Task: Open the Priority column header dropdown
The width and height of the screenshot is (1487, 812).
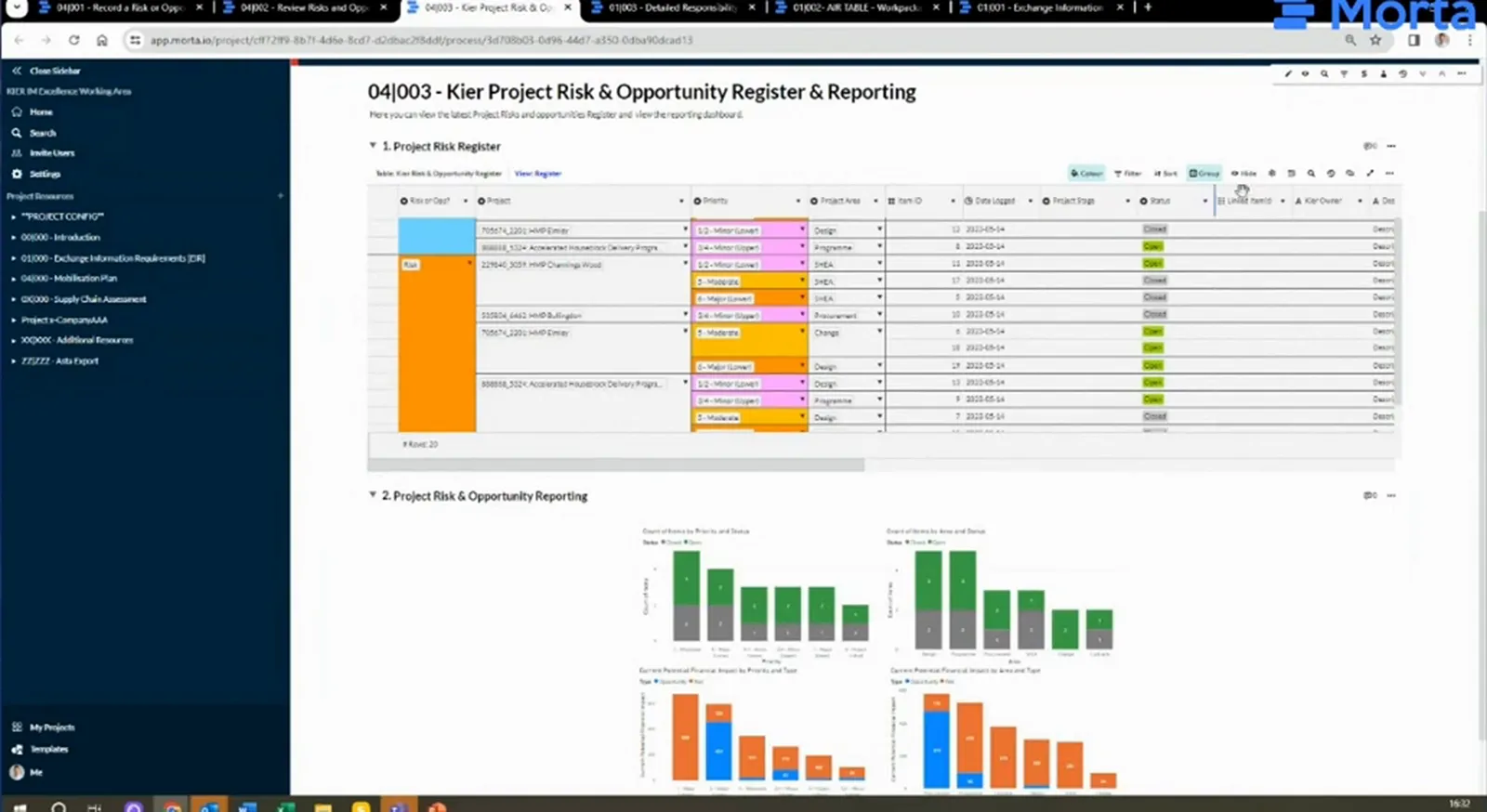Action: 797,201
